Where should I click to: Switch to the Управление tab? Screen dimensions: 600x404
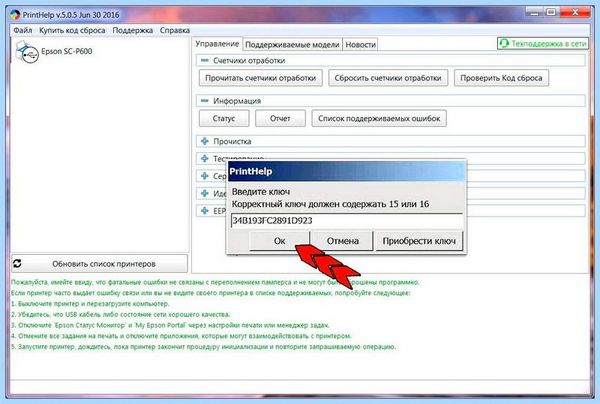(x=217, y=44)
